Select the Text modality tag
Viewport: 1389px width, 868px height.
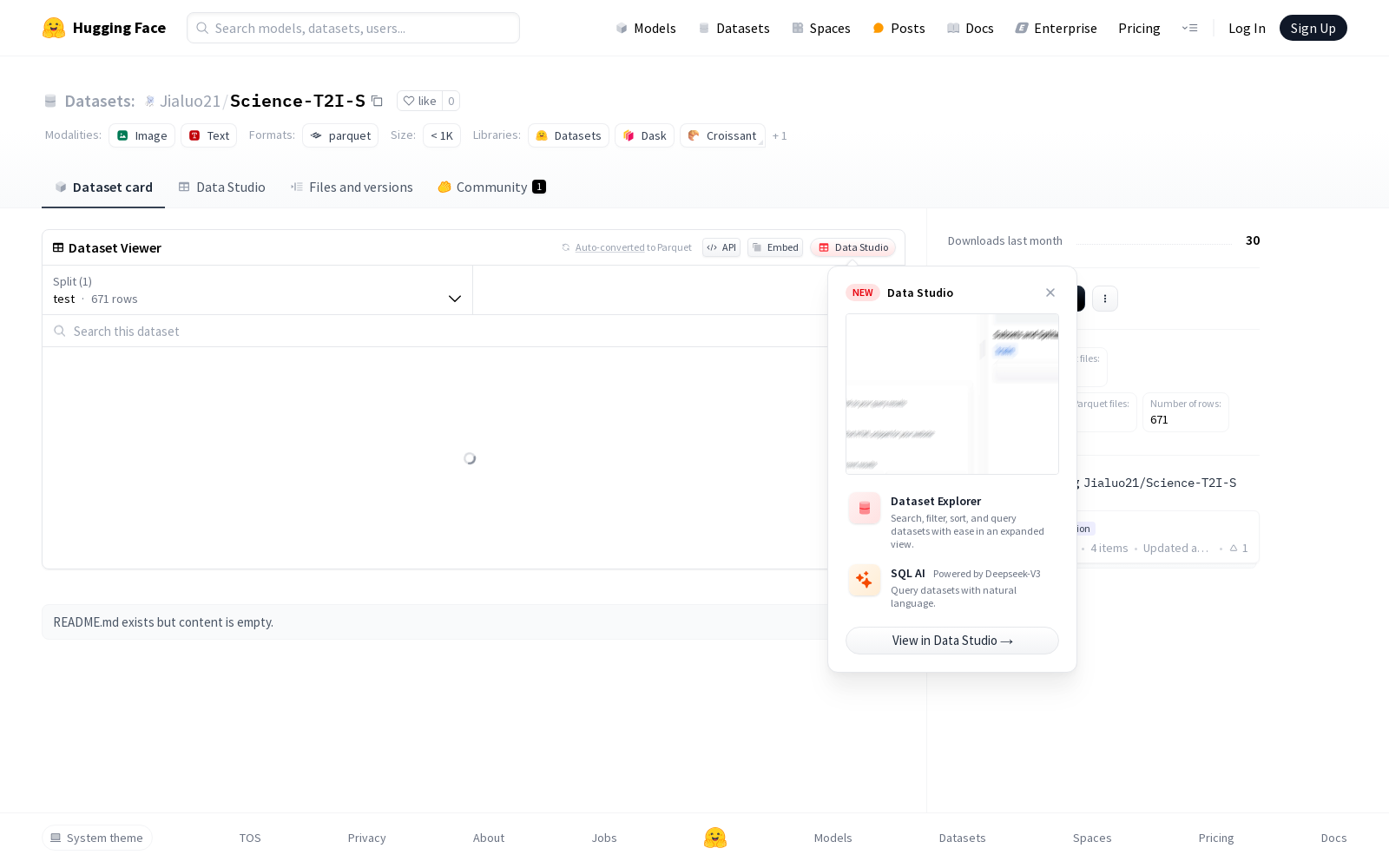point(209,135)
